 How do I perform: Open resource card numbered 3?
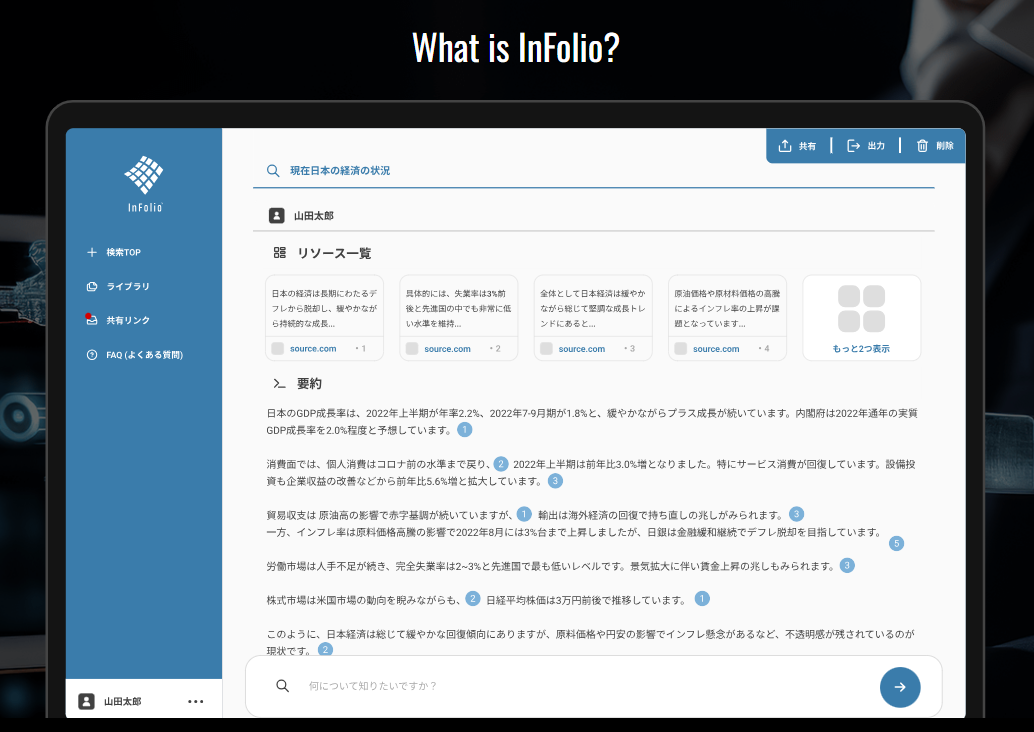593,318
